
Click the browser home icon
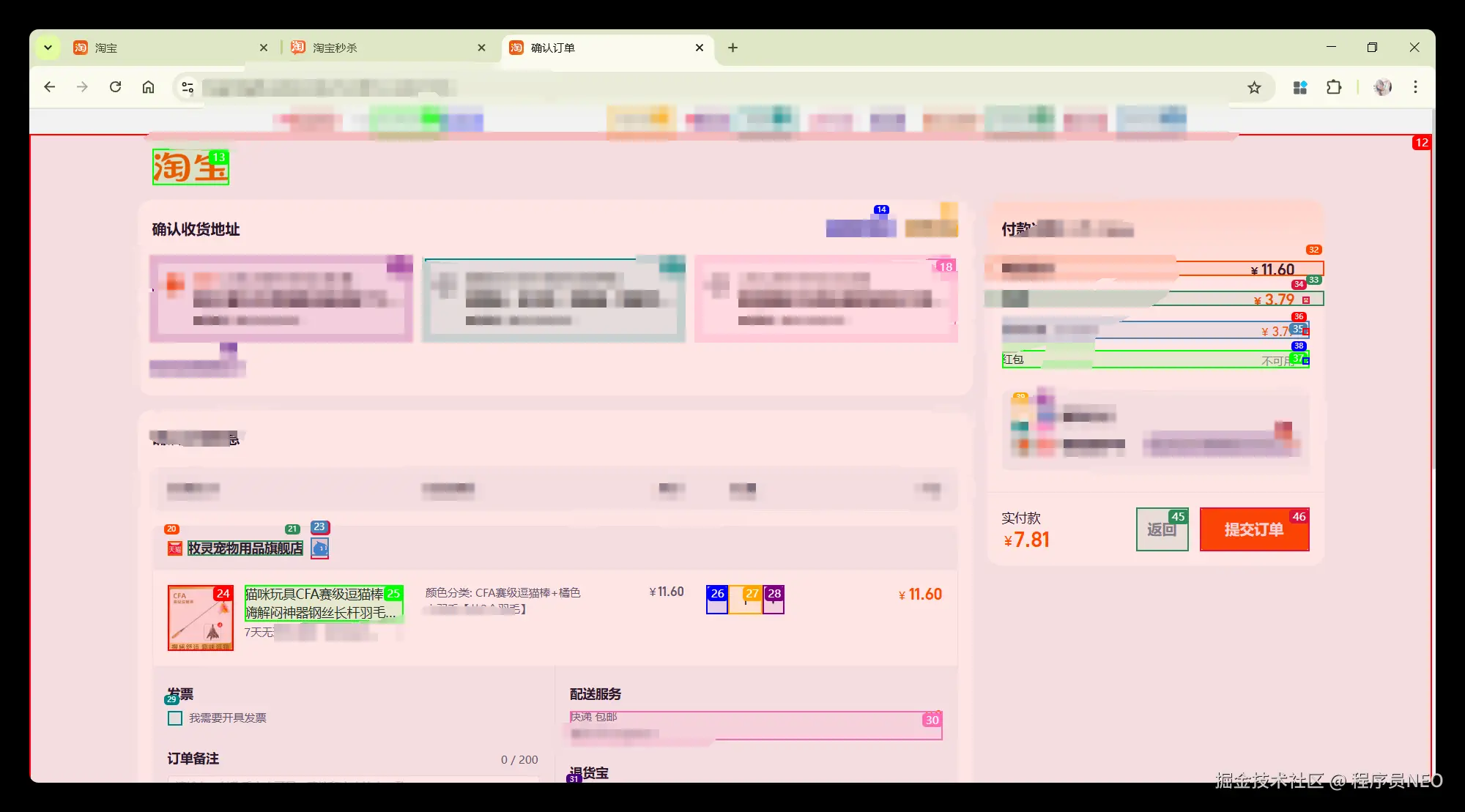pos(148,87)
